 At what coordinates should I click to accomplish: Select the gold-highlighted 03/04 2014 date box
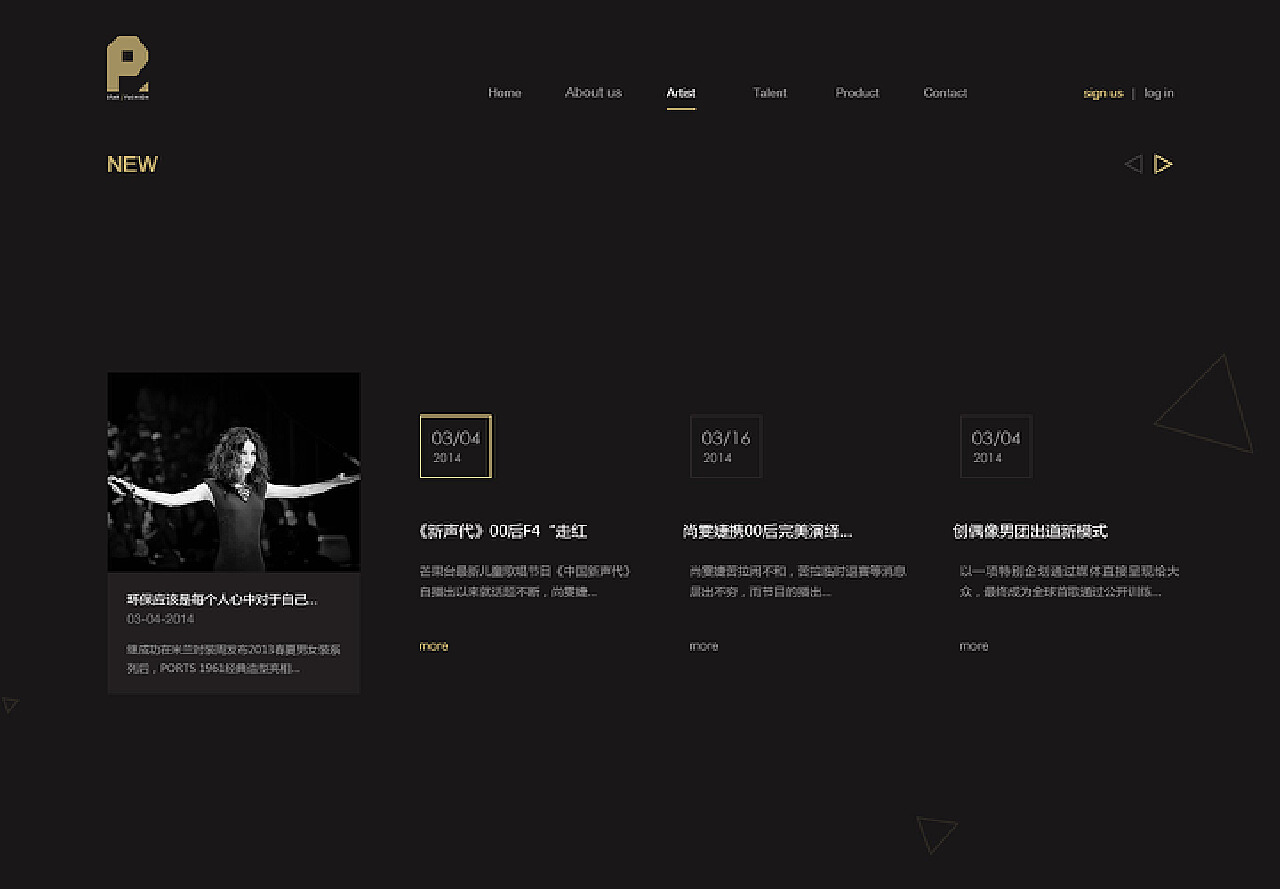(455, 446)
